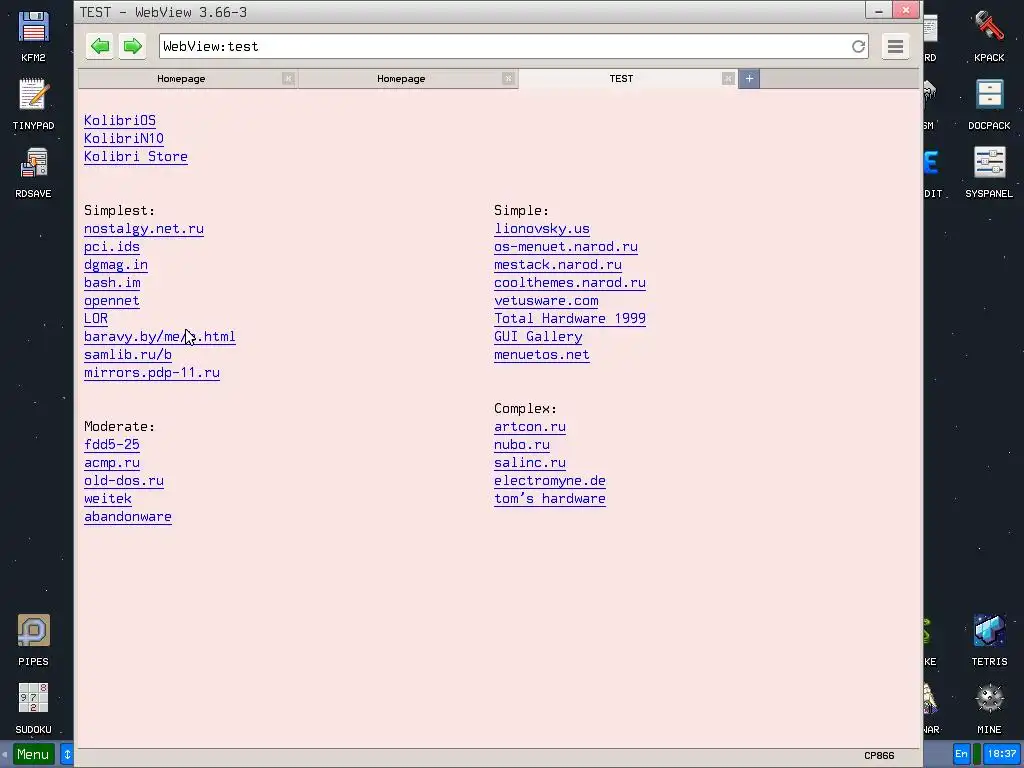Follow the nubo.ru link
The height and width of the screenshot is (768, 1024).
tap(522, 445)
